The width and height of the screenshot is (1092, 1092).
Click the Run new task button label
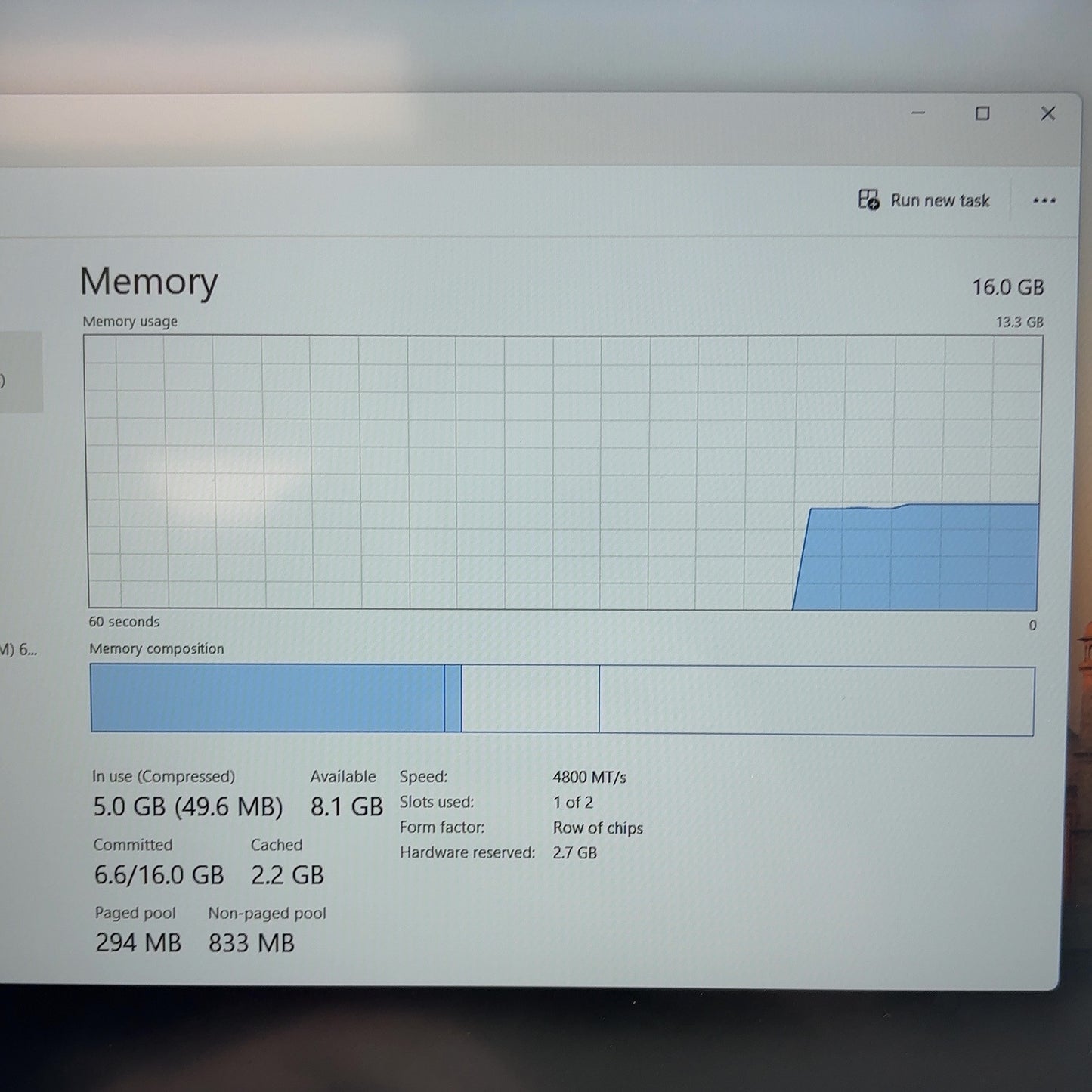(x=940, y=200)
